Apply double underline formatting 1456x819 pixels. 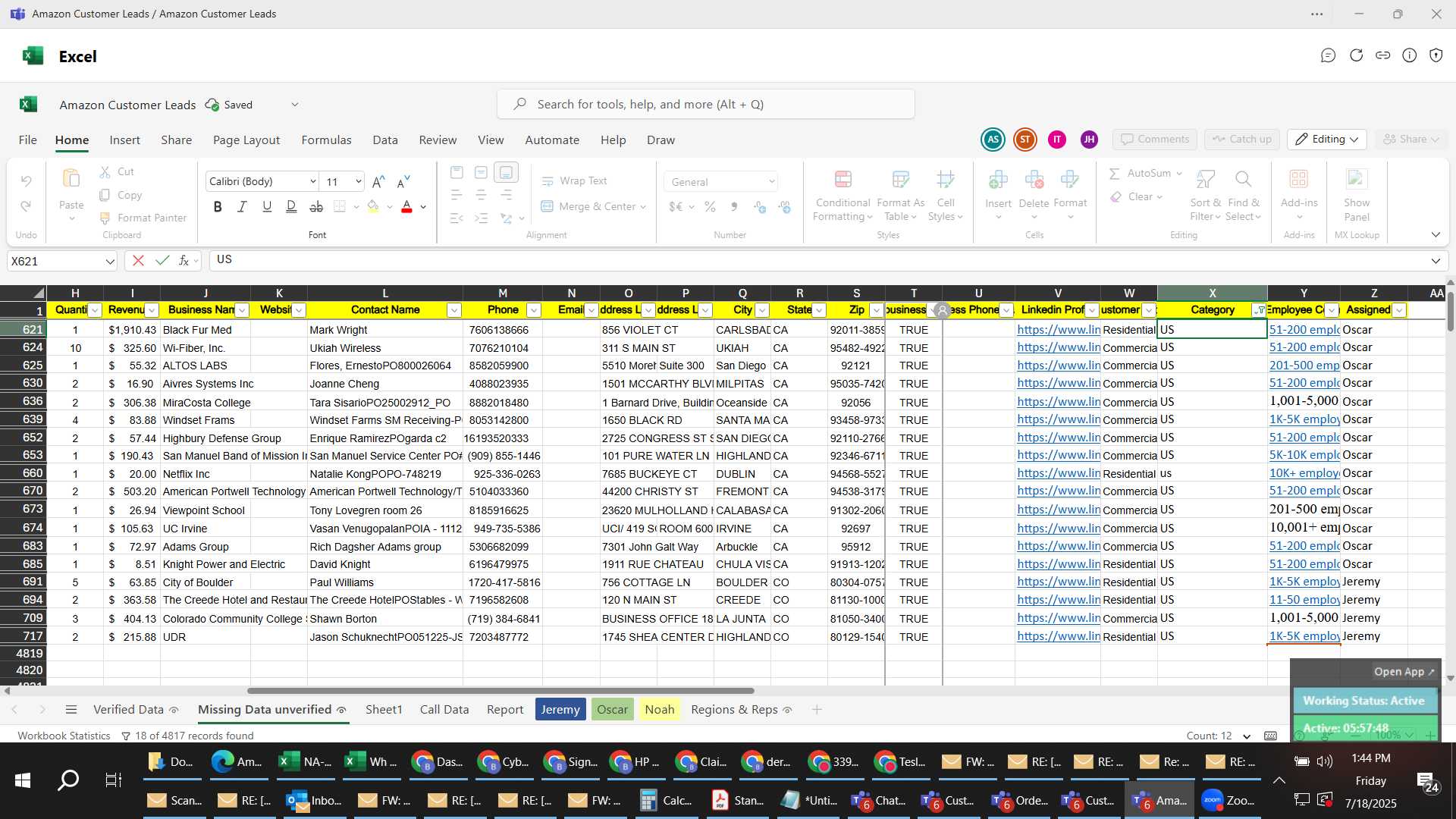(291, 207)
